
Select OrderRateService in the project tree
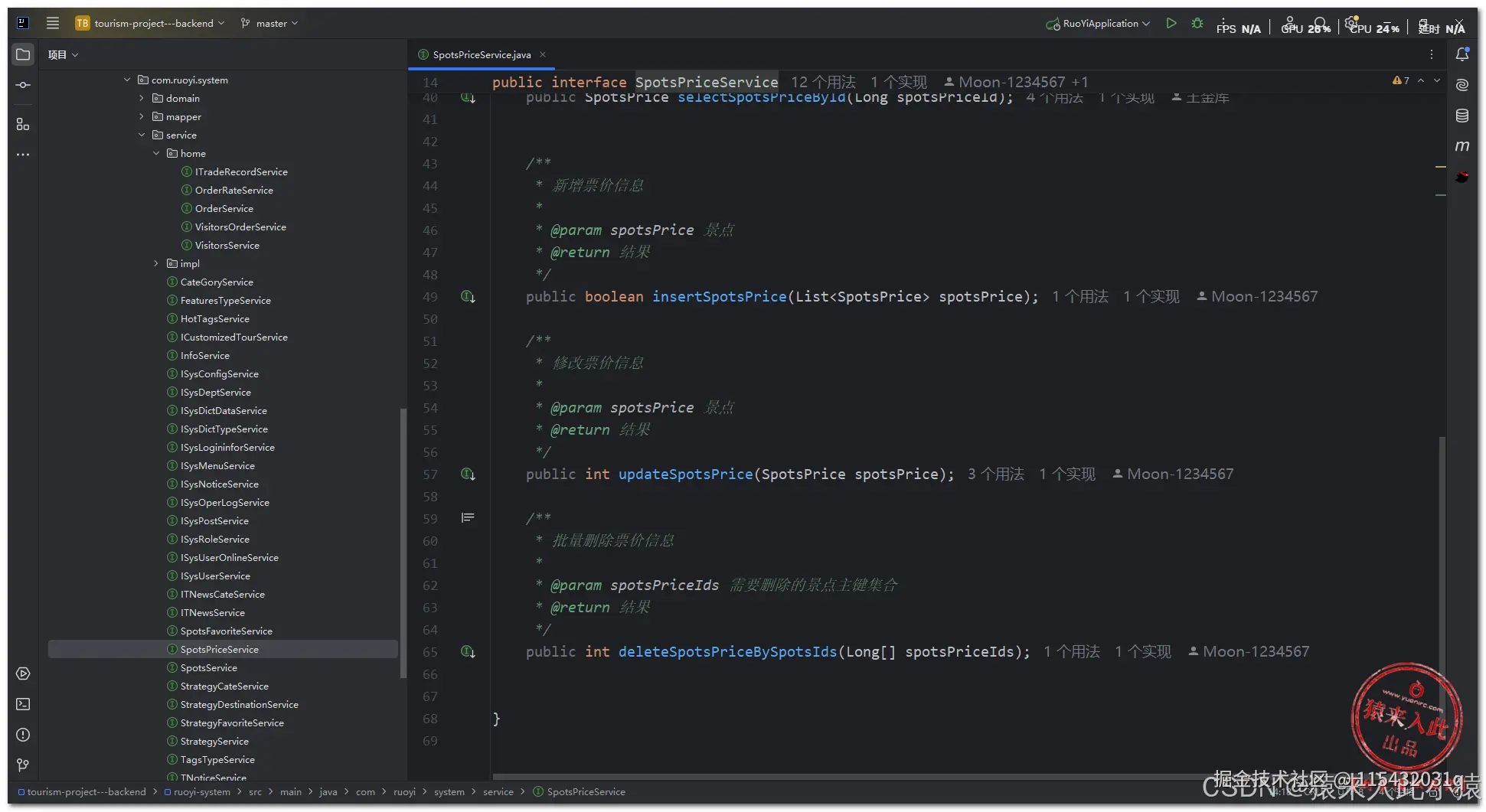point(234,190)
